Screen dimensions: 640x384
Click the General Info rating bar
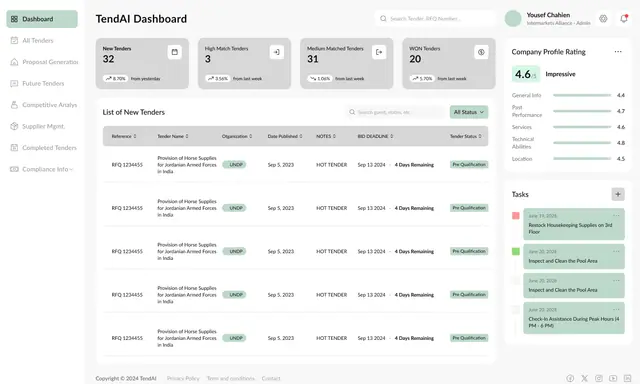[x=582, y=95]
